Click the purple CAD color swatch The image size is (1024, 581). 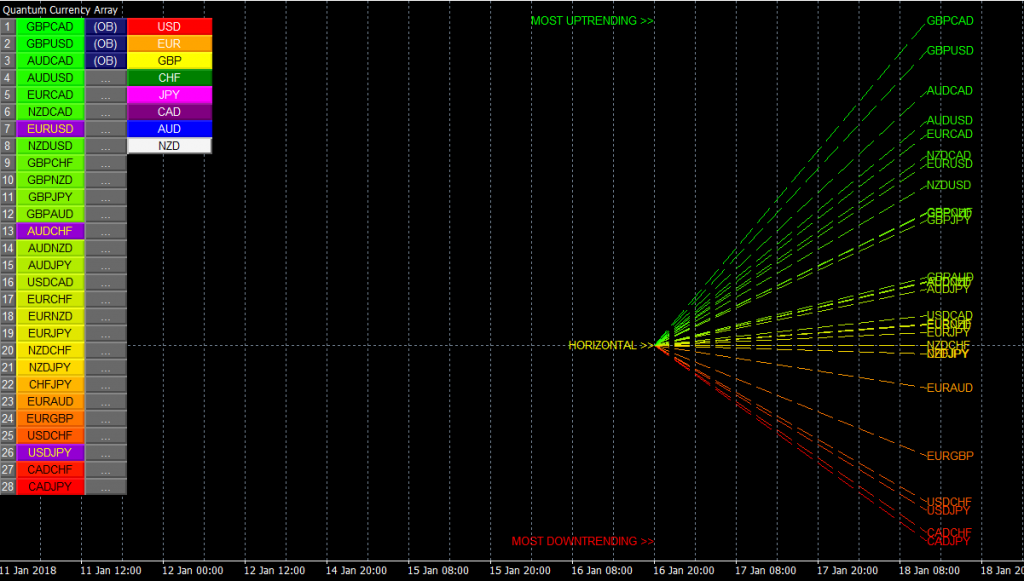click(x=168, y=111)
